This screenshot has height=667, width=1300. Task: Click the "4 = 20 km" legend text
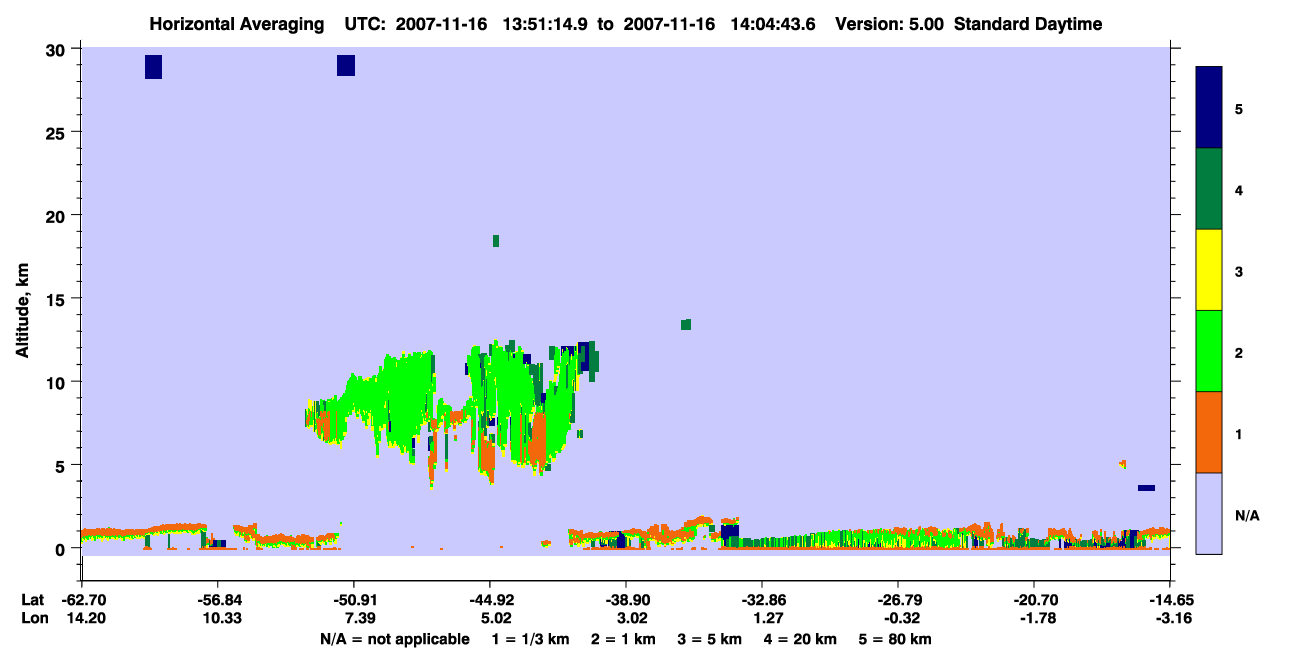tap(800, 639)
